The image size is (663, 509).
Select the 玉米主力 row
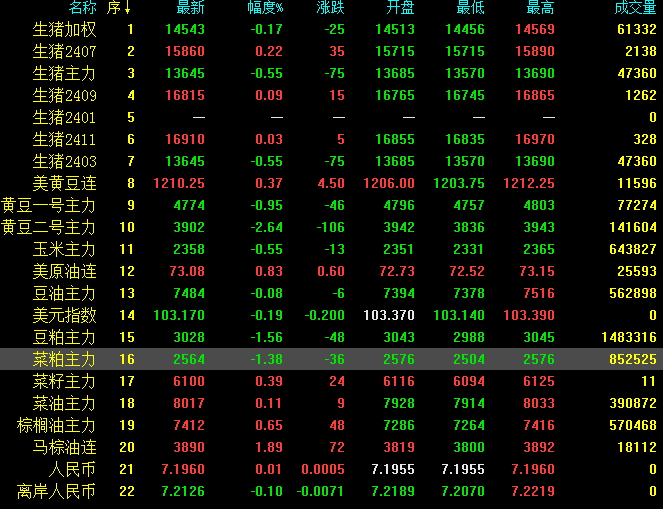64,249
